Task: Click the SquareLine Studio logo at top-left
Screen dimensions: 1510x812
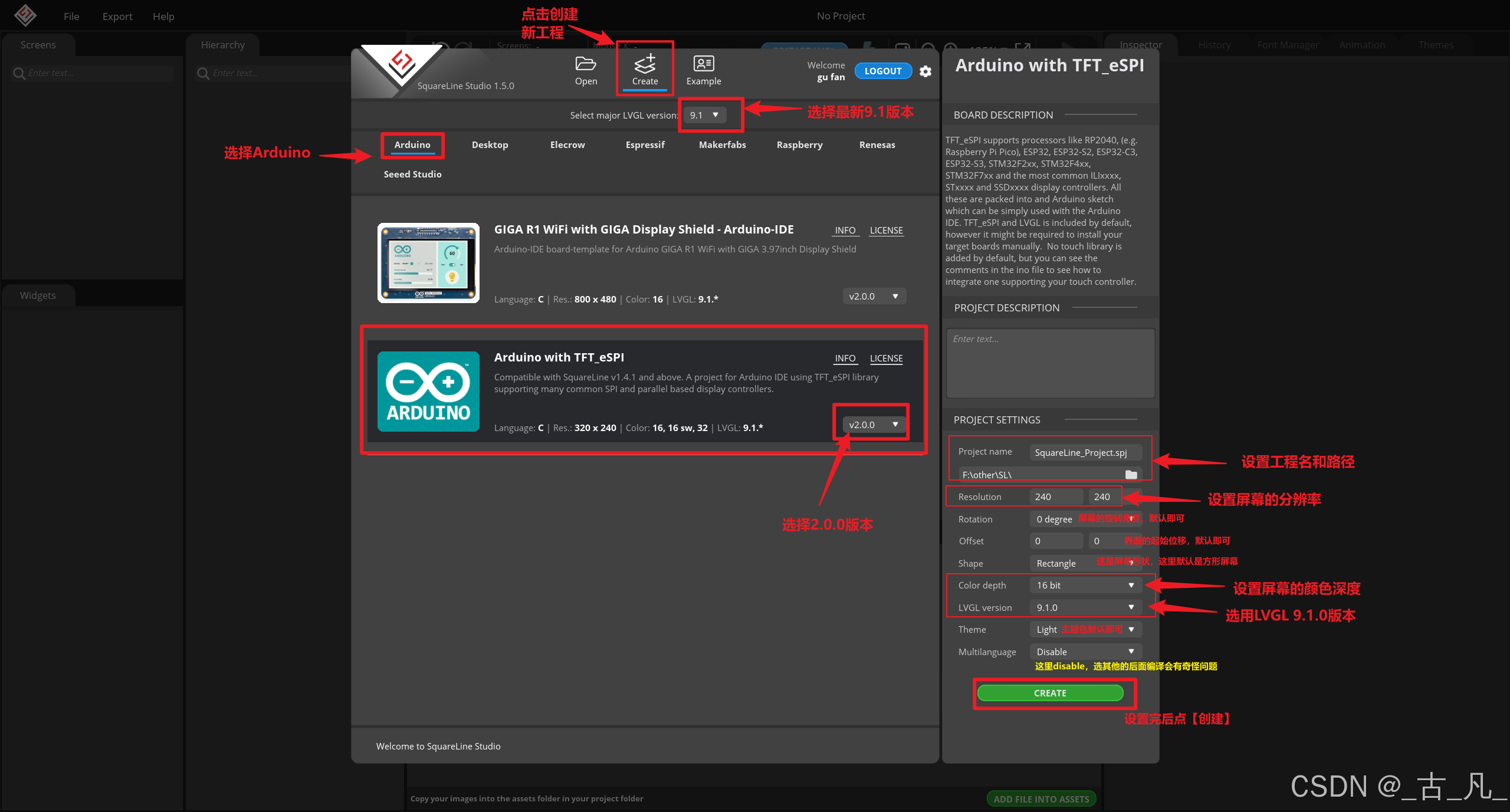Action: point(25,15)
